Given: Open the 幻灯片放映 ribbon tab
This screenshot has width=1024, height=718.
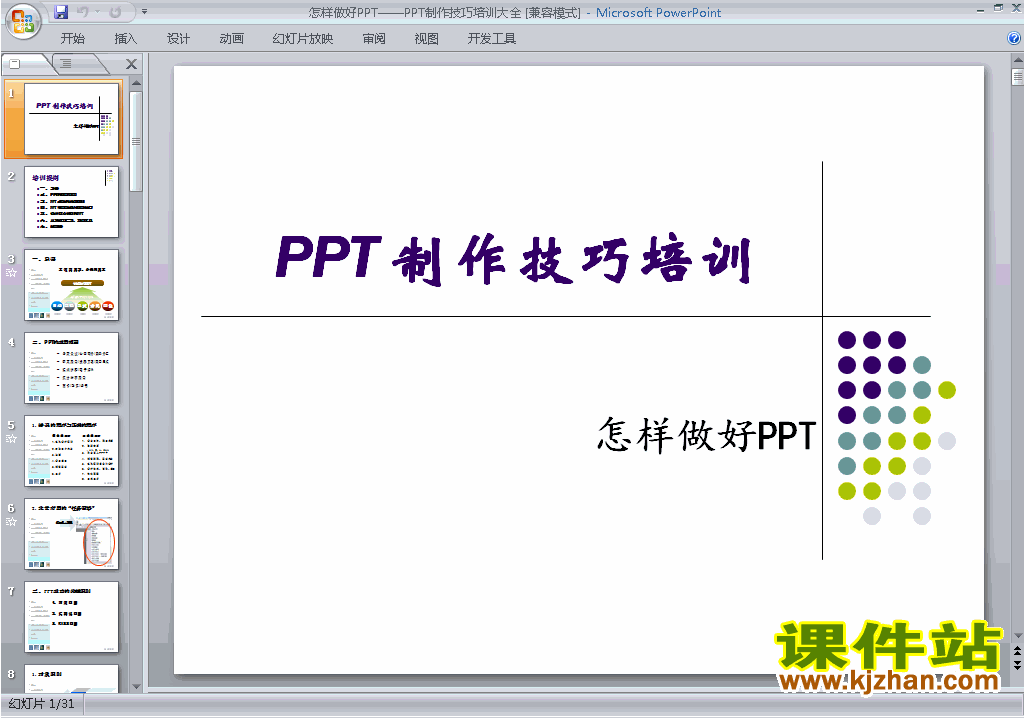Looking at the screenshot, I should tap(302, 39).
